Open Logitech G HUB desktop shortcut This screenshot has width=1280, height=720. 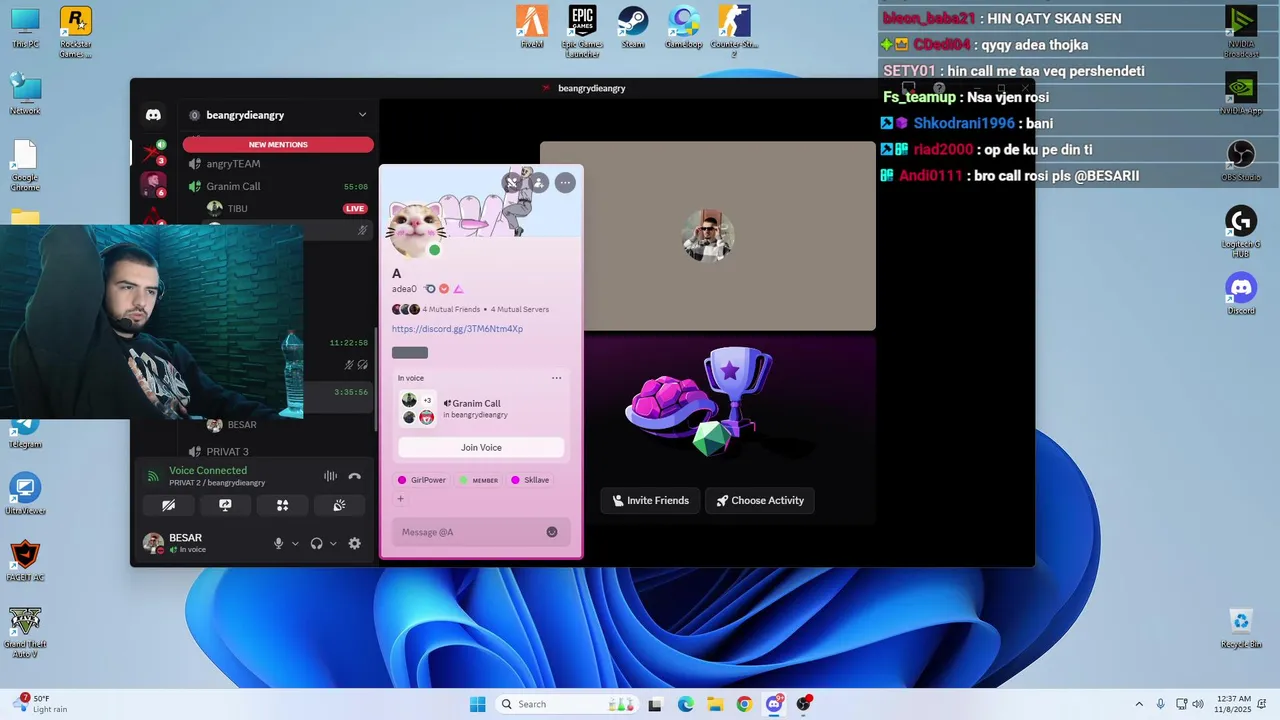[x=1241, y=232]
